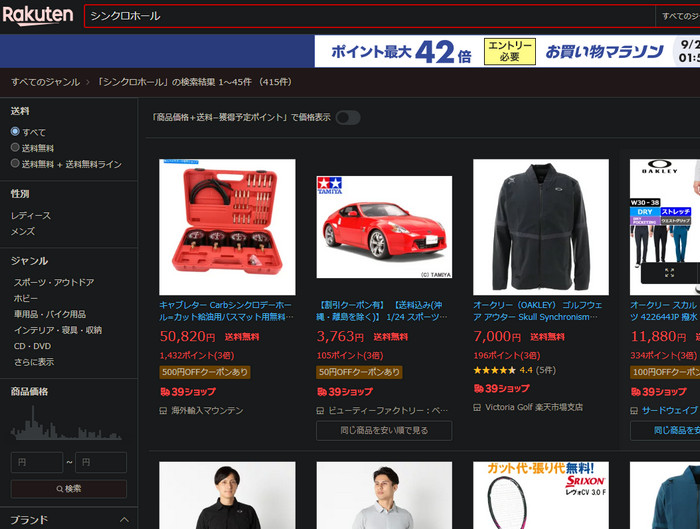Filter by メンズ gender
700x529 pixels.
tap(23, 231)
